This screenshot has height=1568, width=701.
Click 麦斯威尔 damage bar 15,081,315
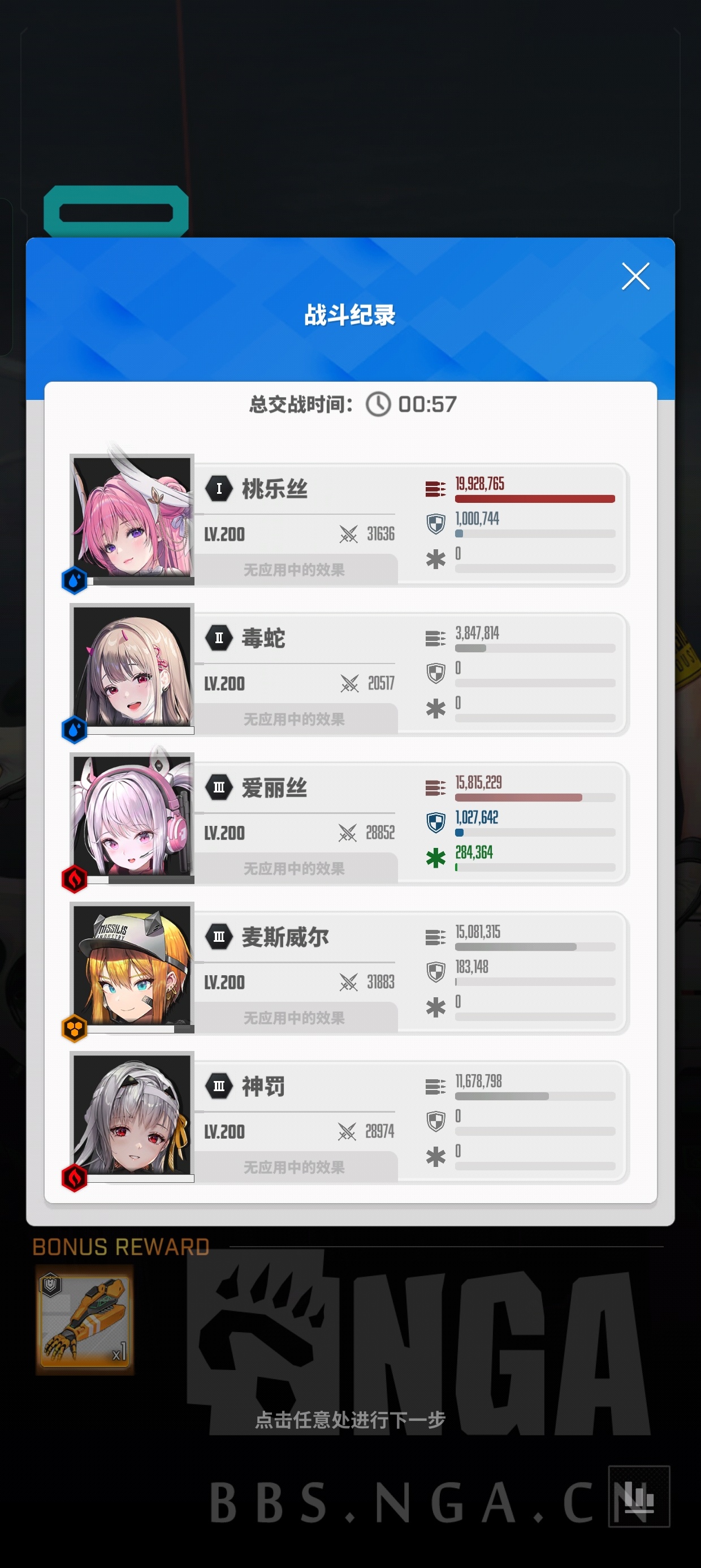pyautogui.click(x=535, y=946)
